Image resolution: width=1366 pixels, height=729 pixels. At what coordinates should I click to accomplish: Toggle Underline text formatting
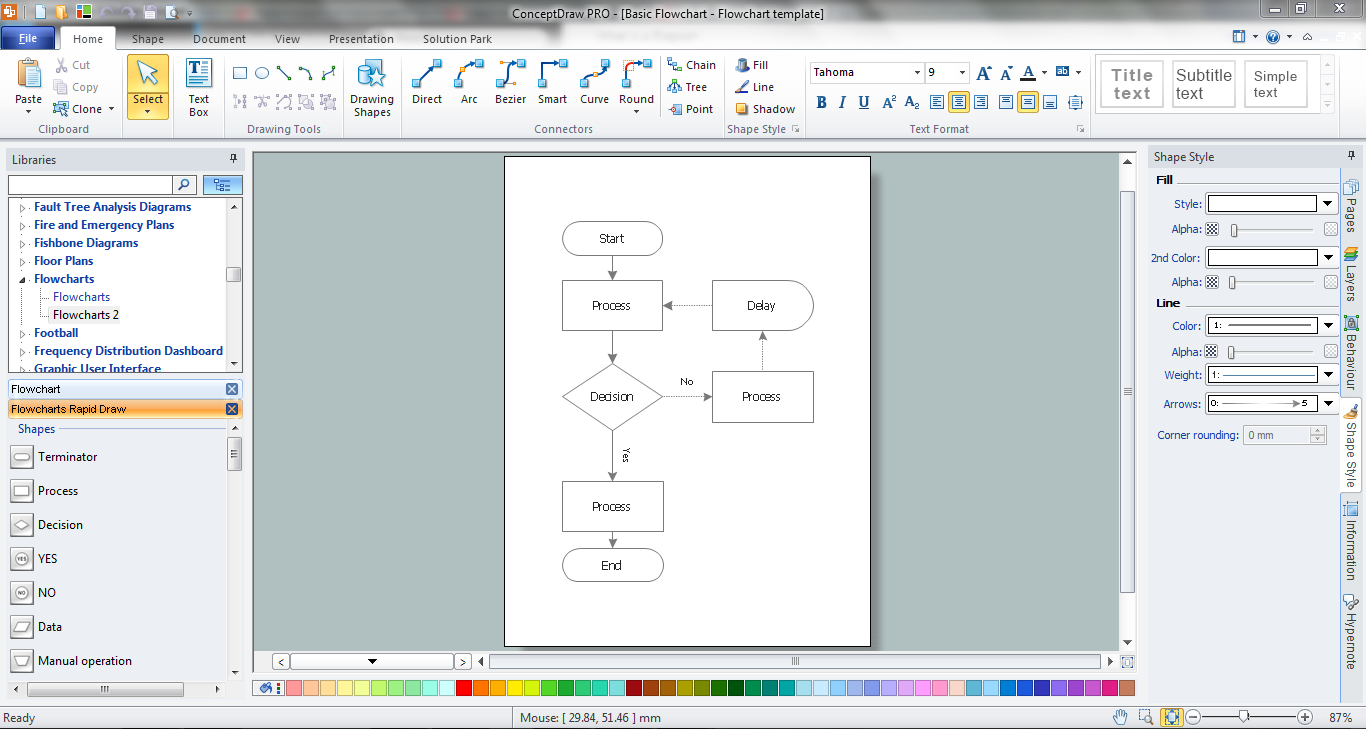point(864,102)
